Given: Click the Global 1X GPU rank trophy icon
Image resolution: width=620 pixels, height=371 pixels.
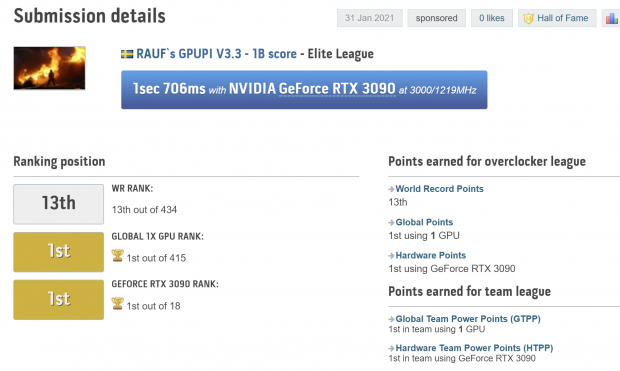Looking at the screenshot, I should (117, 256).
